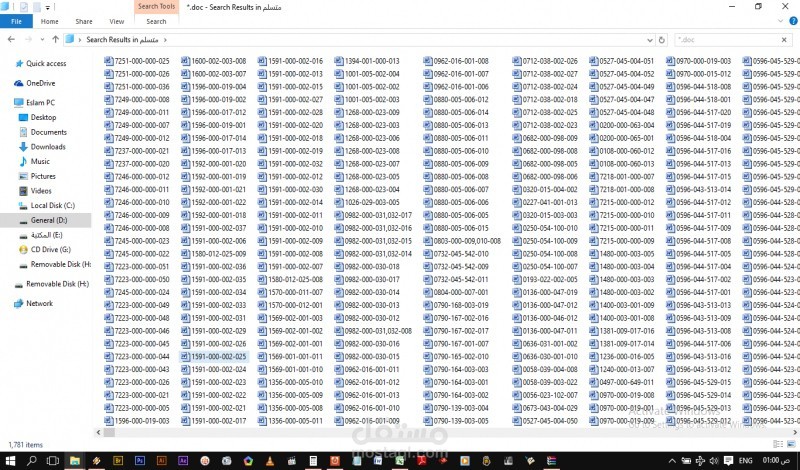
Task: Go up one folder level
Action: tap(55, 39)
